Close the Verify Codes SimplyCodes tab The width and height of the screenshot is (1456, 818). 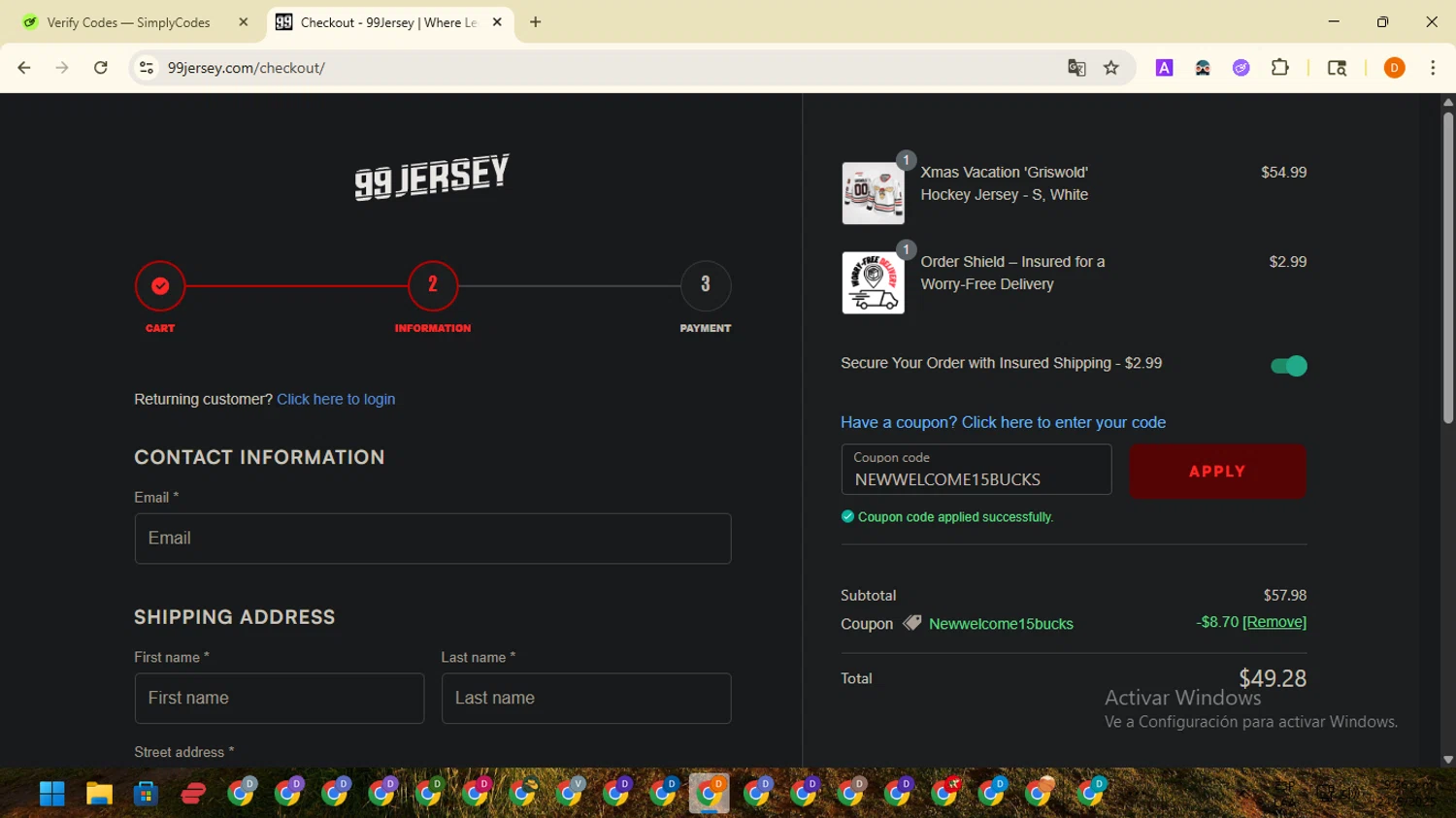pos(244,22)
